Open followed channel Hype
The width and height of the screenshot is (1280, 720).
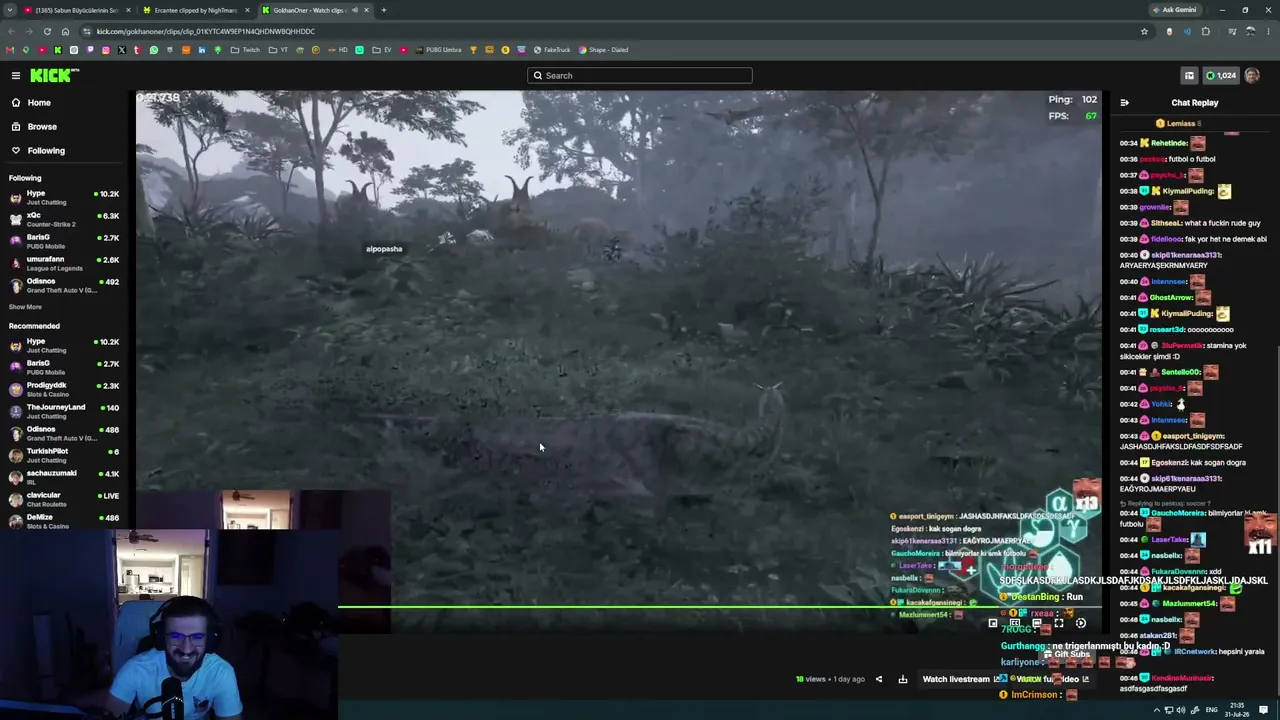(64, 197)
